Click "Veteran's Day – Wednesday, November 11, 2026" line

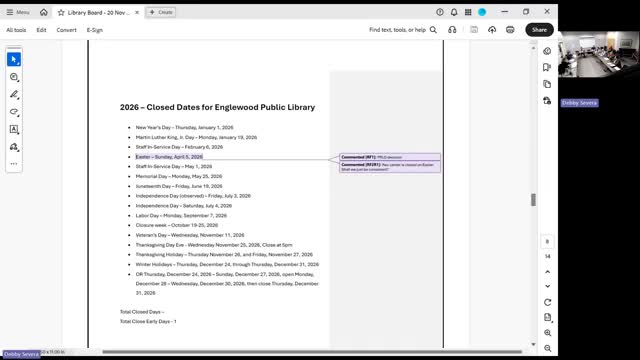tap(190, 235)
